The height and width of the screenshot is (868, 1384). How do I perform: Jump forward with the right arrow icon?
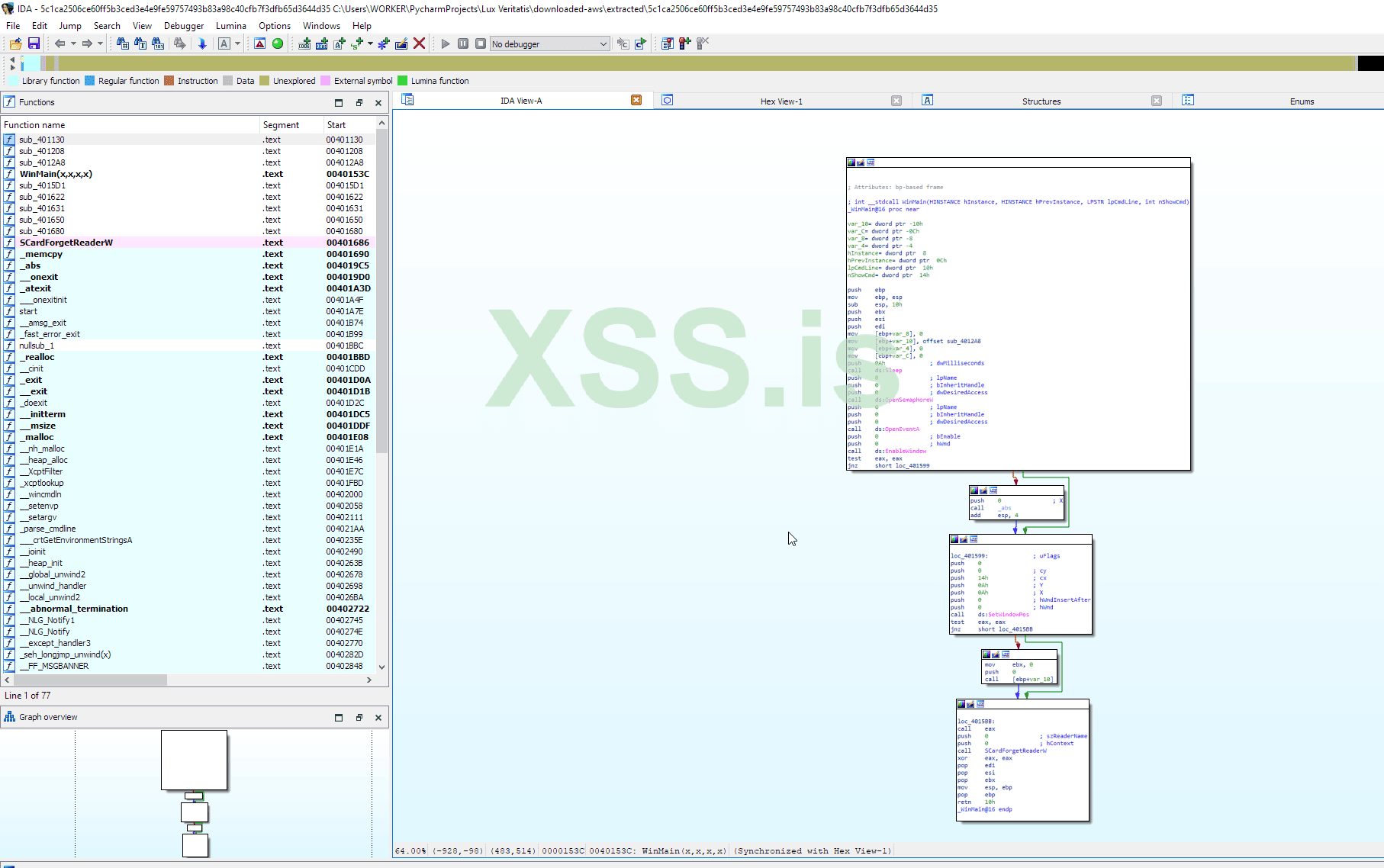(87, 43)
